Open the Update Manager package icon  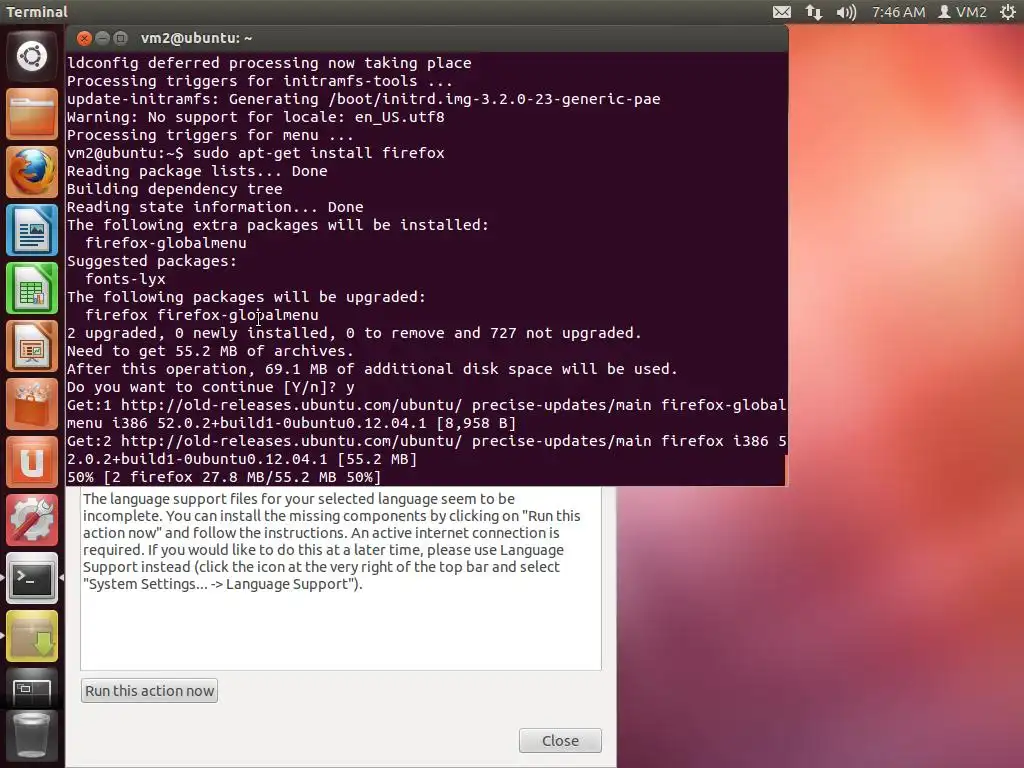coord(32,637)
